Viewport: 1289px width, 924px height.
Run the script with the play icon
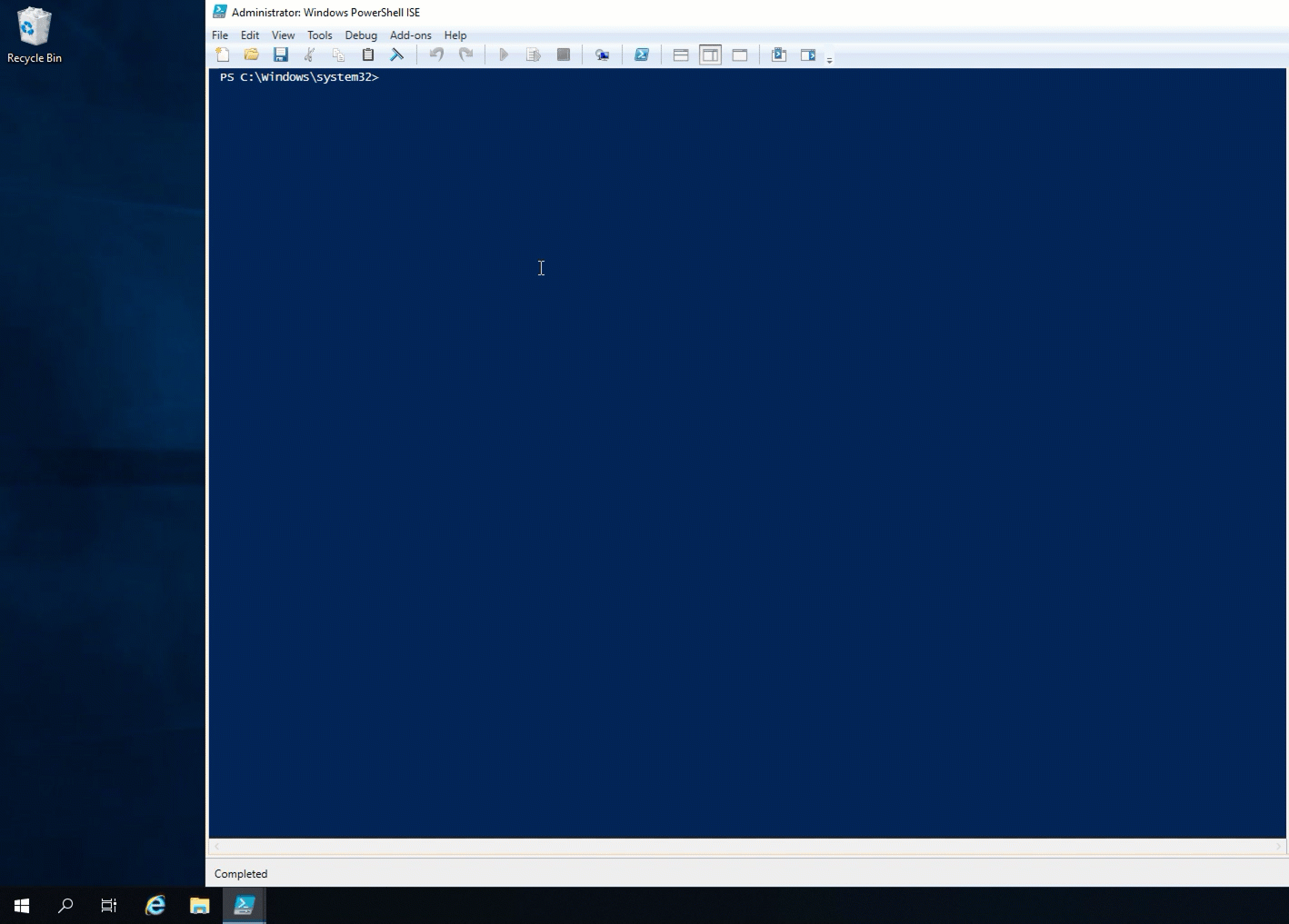pyautogui.click(x=504, y=55)
